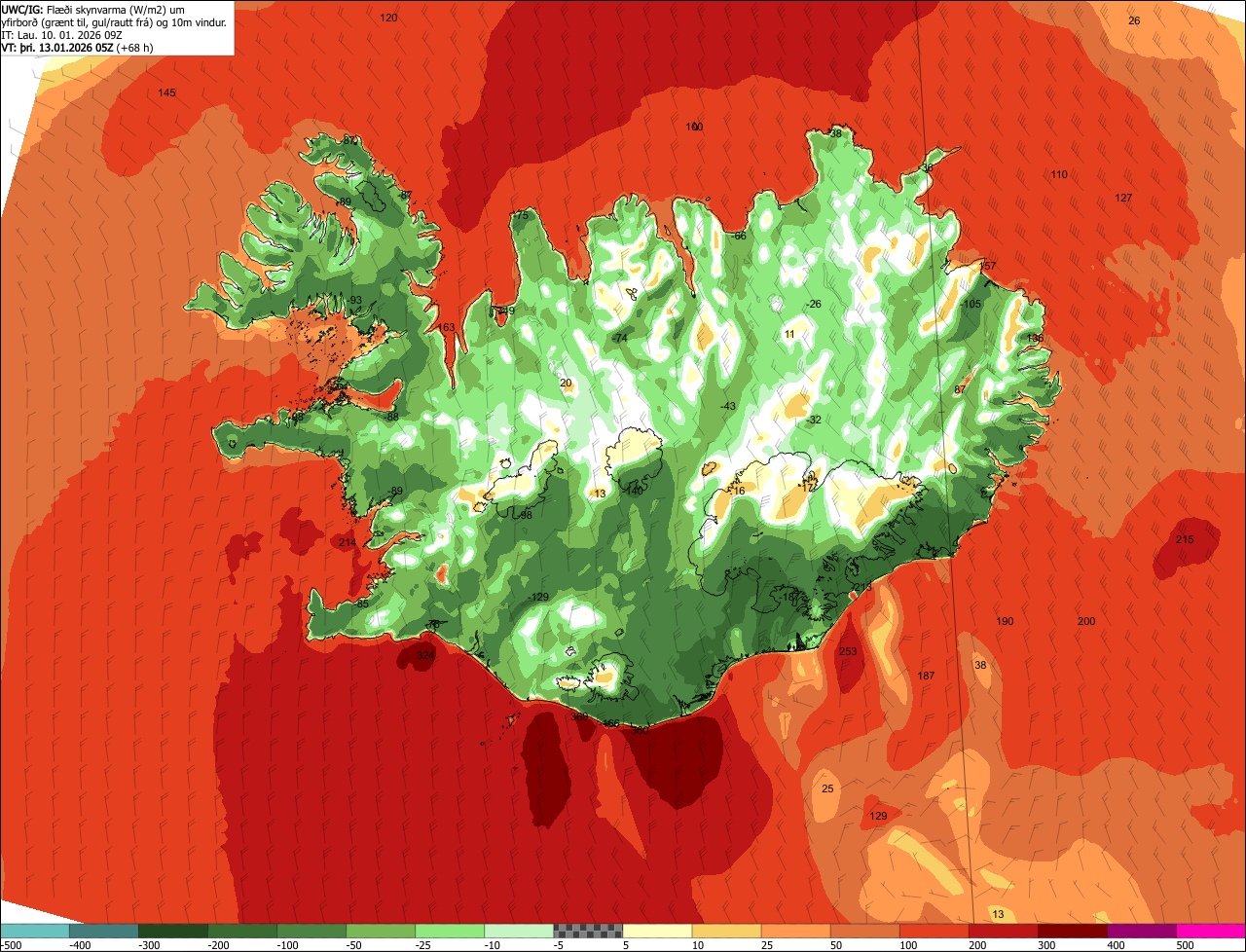Click the purple 400 to 500 legend swatch
This screenshot has height=952, width=1246.
click(1141, 931)
